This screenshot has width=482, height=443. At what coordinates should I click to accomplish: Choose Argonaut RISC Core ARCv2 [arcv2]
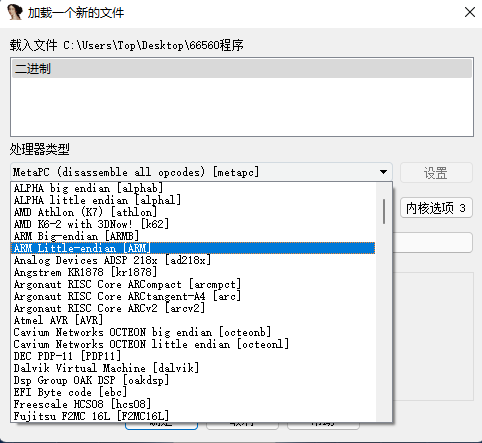click(193, 308)
